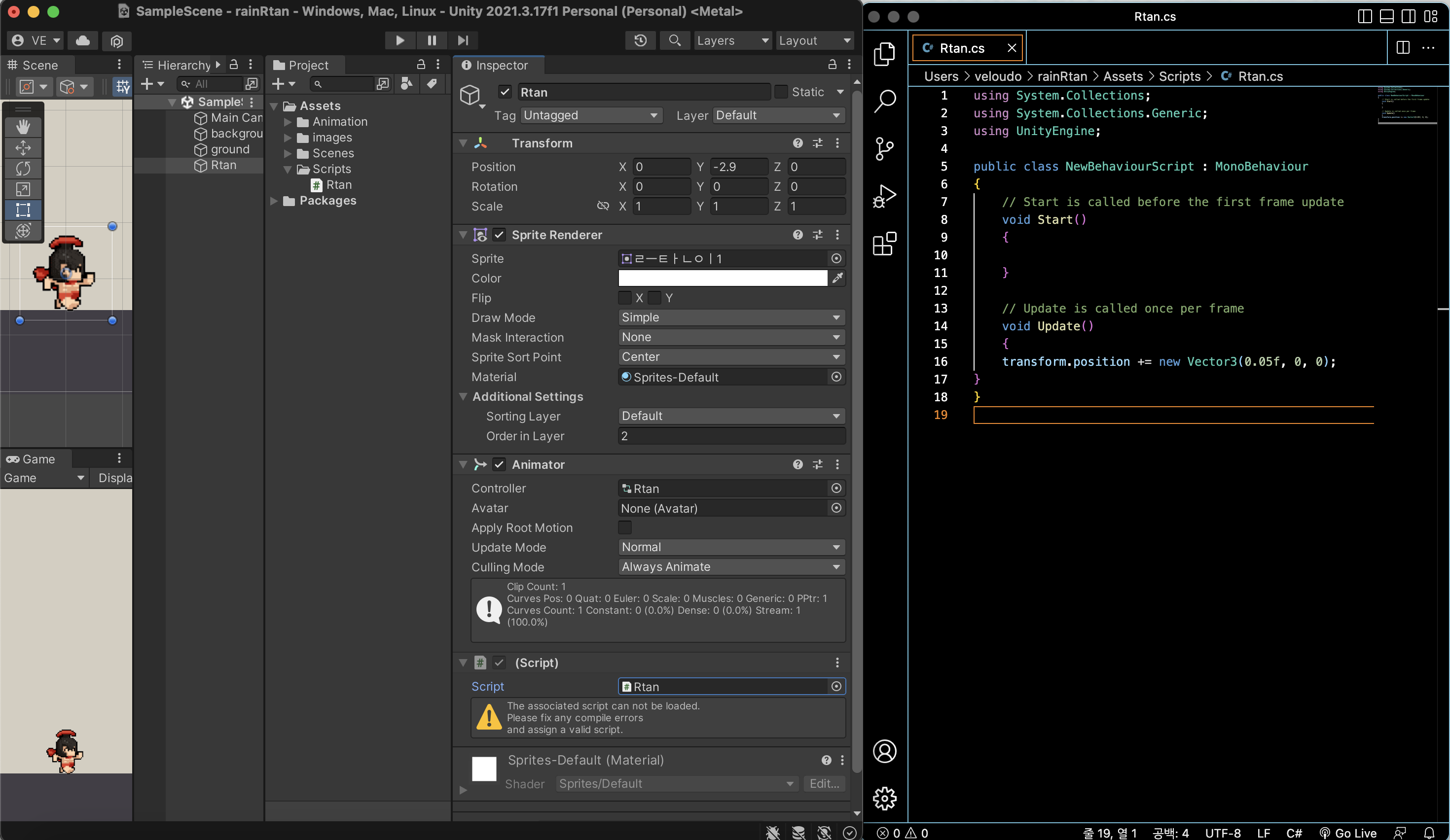Toggle Rtan GameObject active checkbox

[505, 92]
